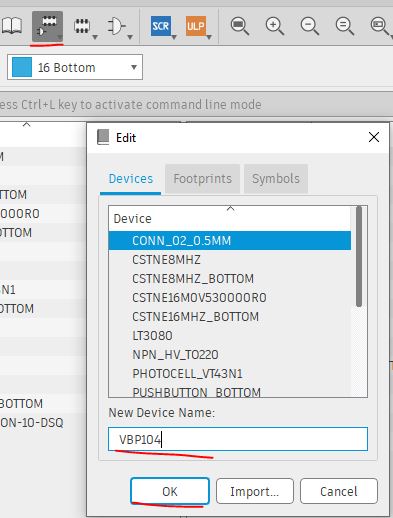Image resolution: width=393 pixels, height=518 pixels.
Task: Switch to the Symbols tab
Action: coord(276,179)
